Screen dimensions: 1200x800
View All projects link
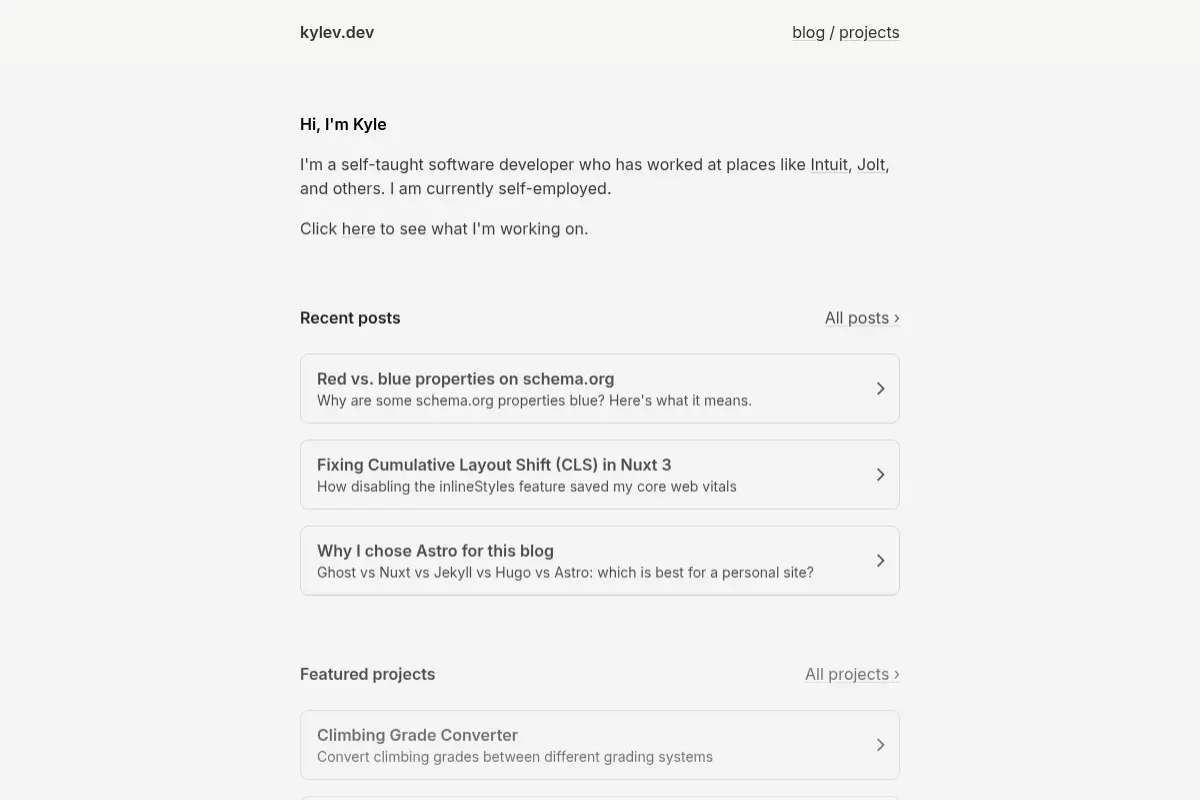coord(852,674)
